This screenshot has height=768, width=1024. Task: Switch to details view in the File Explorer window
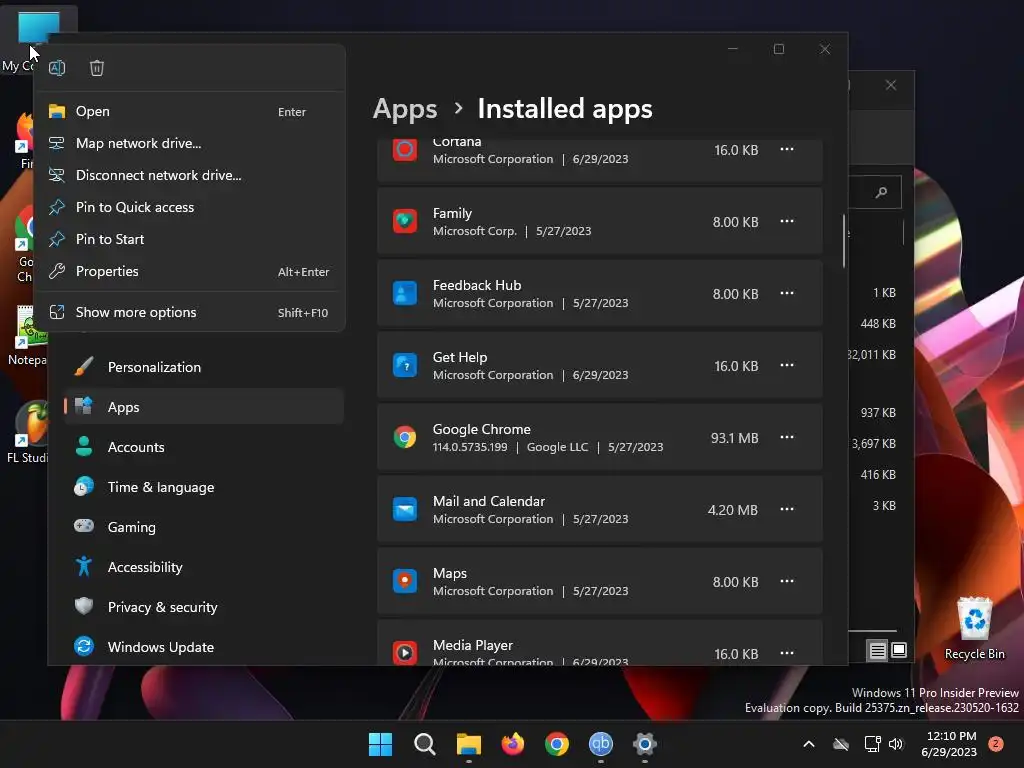(878, 650)
